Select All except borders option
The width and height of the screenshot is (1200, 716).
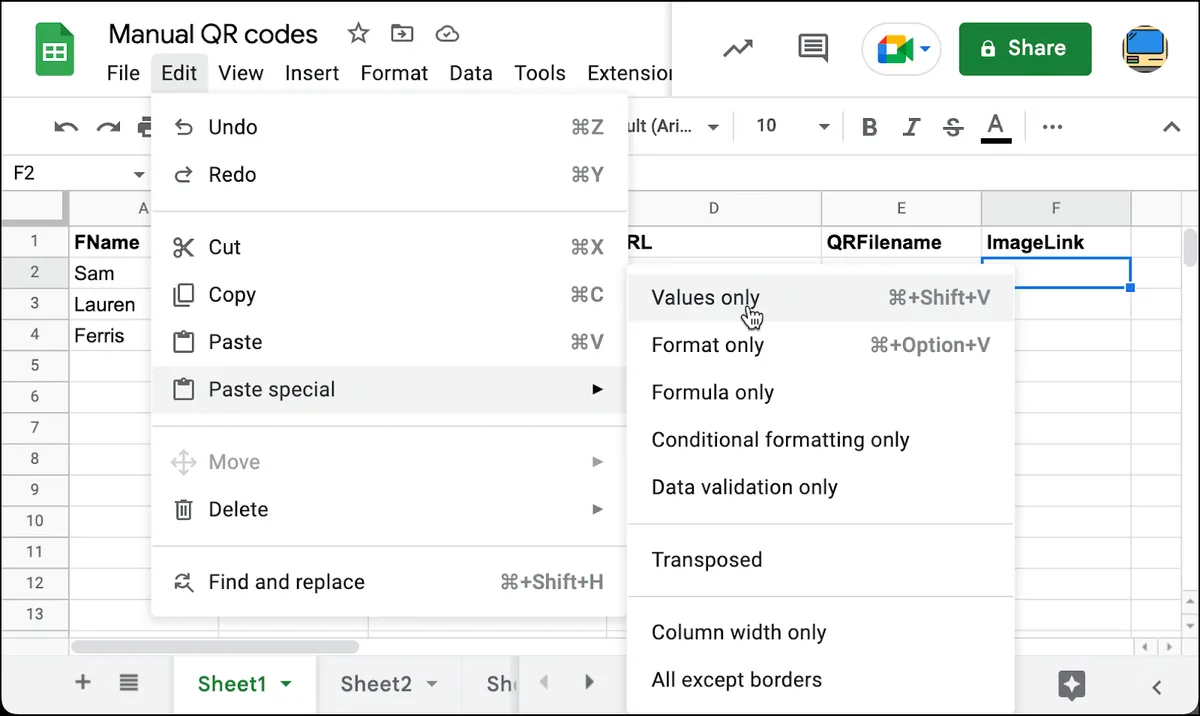pyautogui.click(x=821, y=680)
